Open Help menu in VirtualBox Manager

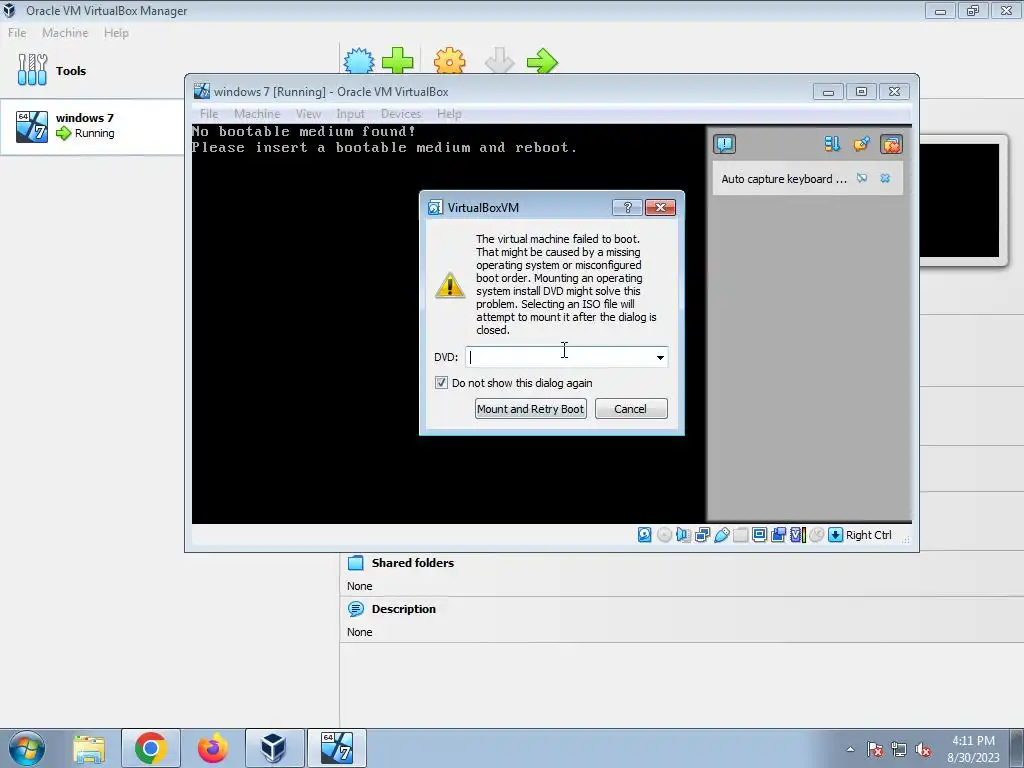click(x=116, y=33)
